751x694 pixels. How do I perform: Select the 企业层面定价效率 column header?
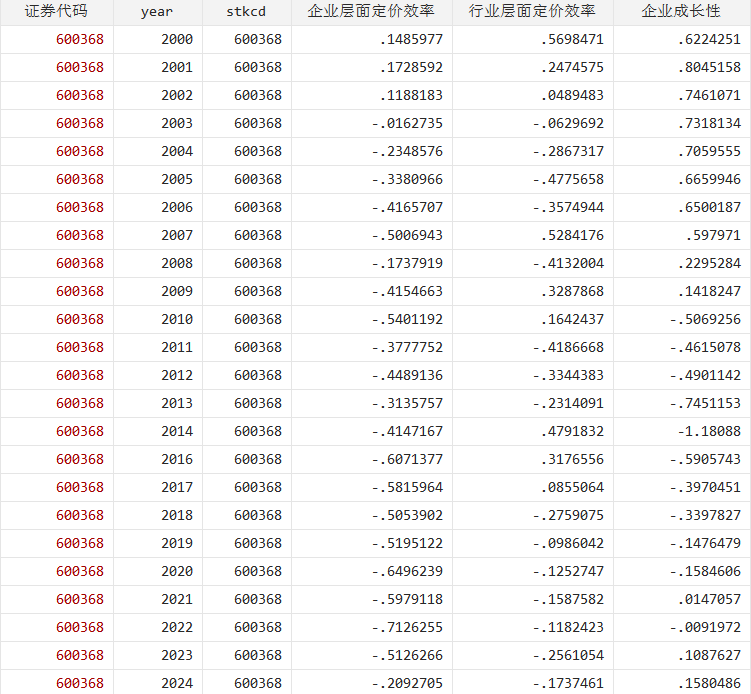(372, 11)
